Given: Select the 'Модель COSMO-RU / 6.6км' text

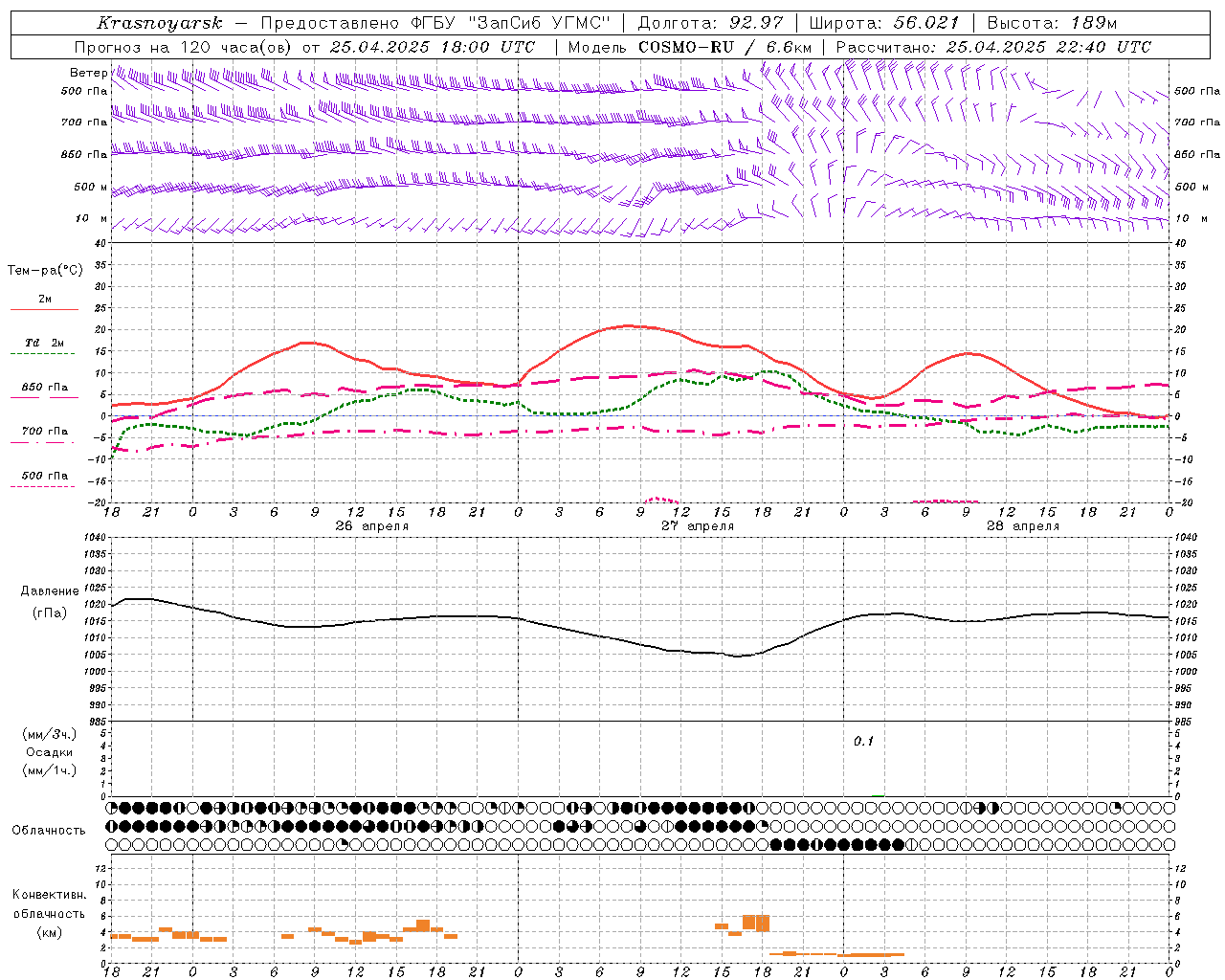Looking at the screenshot, I should (689, 47).
